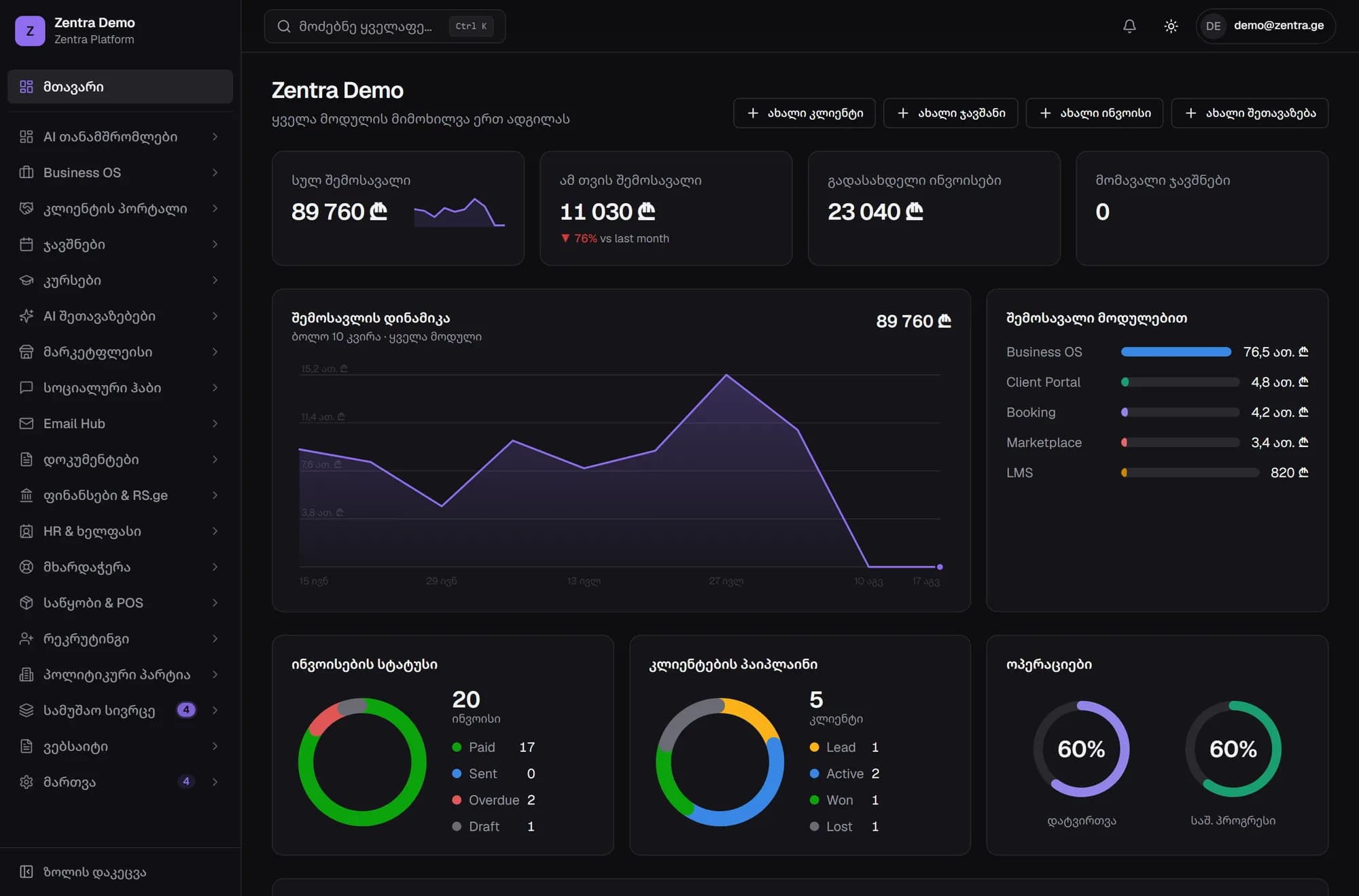Click the საშ. პროგრესი 60% ring gauge
The width and height of the screenshot is (1359, 896).
pyautogui.click(x=1233, y=749)
